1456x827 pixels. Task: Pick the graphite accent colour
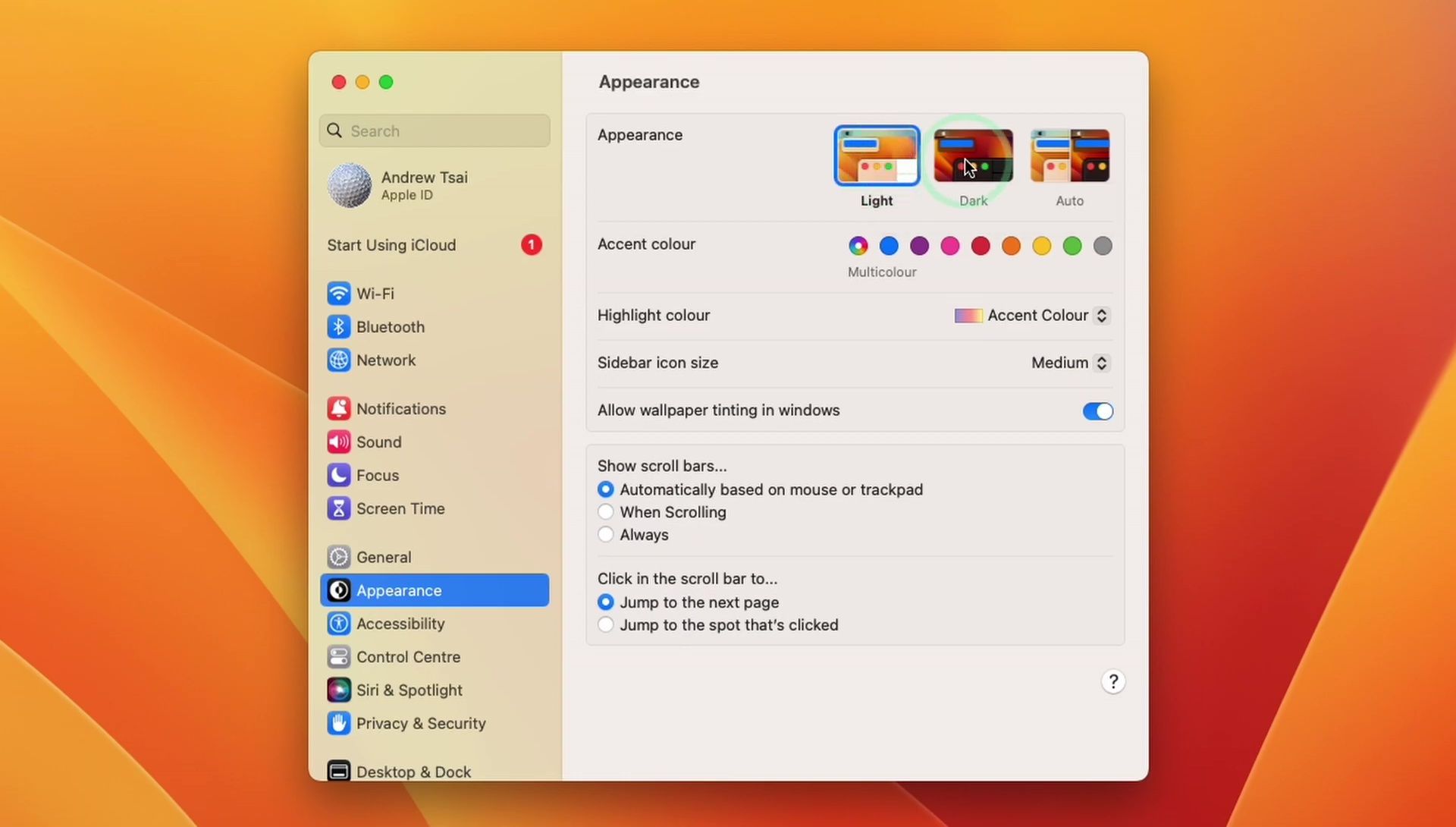click(1103, 246)
